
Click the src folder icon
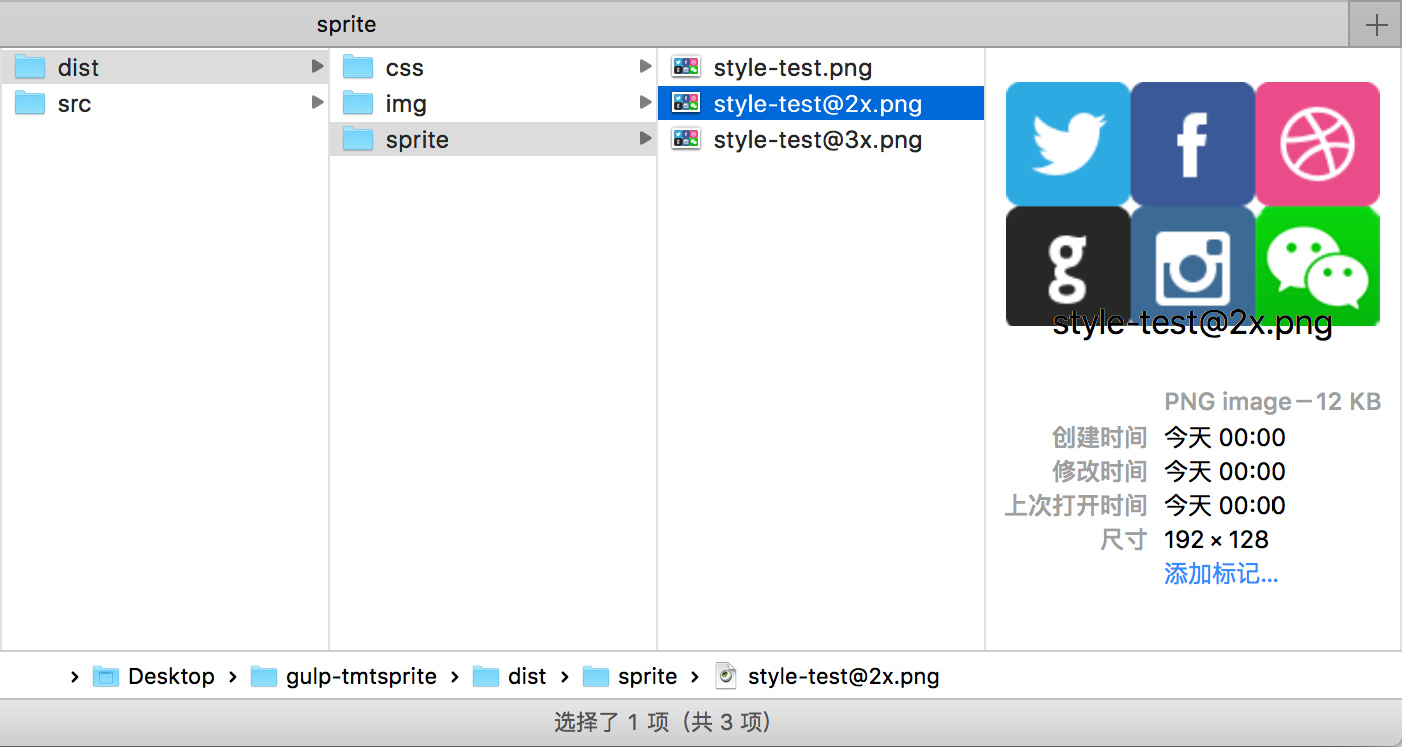pyautogui.click(x=30, y=103)
